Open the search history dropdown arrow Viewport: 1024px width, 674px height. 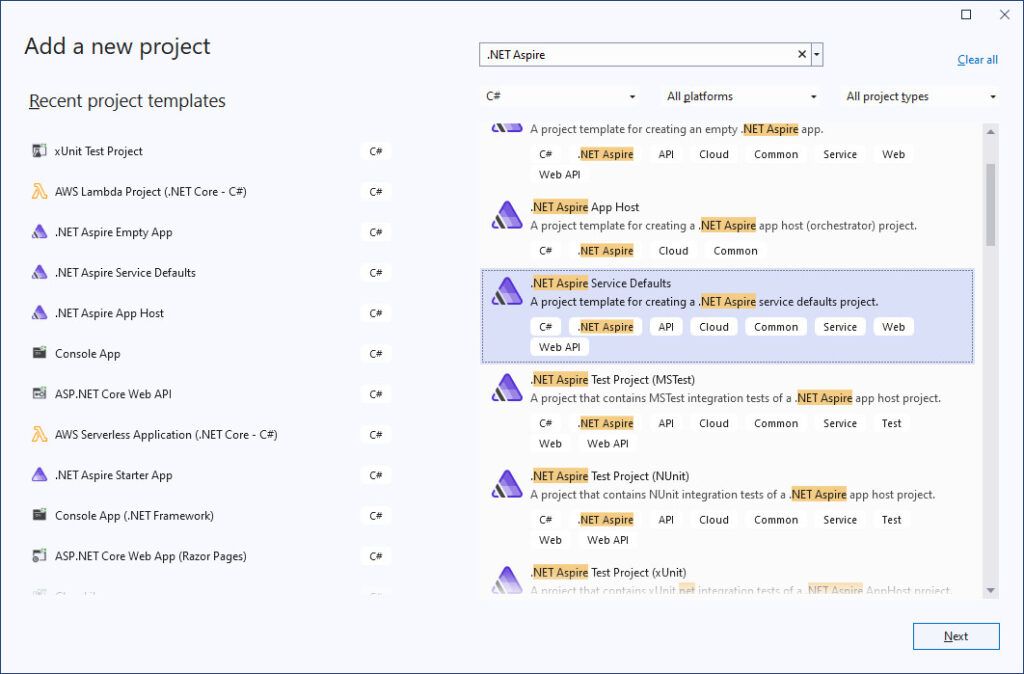coord(816,55)
